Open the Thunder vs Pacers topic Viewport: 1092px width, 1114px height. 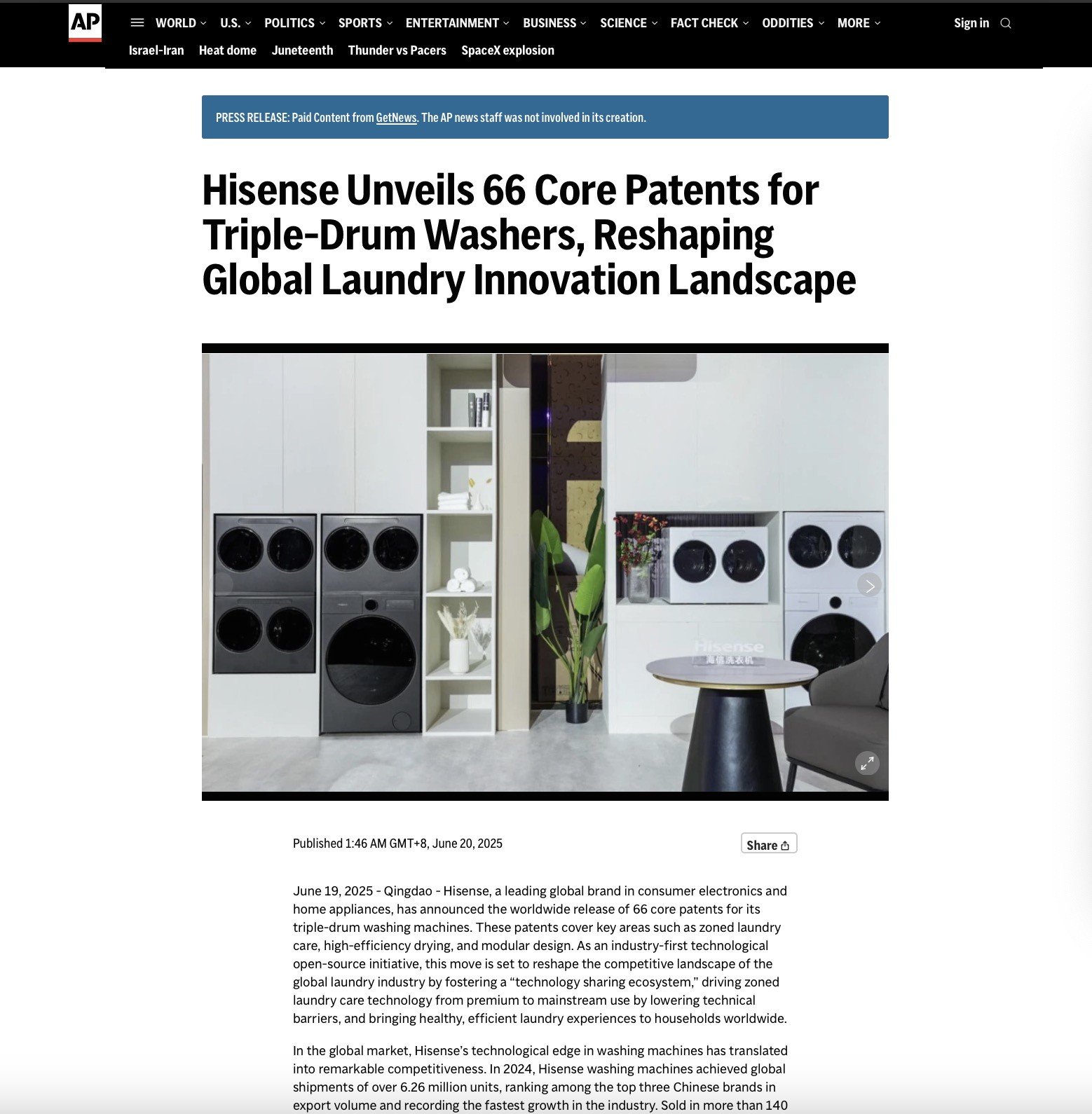(397, 50)
